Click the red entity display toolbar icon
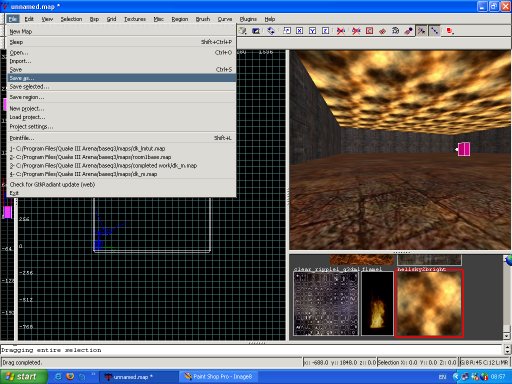The width and height of the screenshot is (512, 384). click(450, 31)
